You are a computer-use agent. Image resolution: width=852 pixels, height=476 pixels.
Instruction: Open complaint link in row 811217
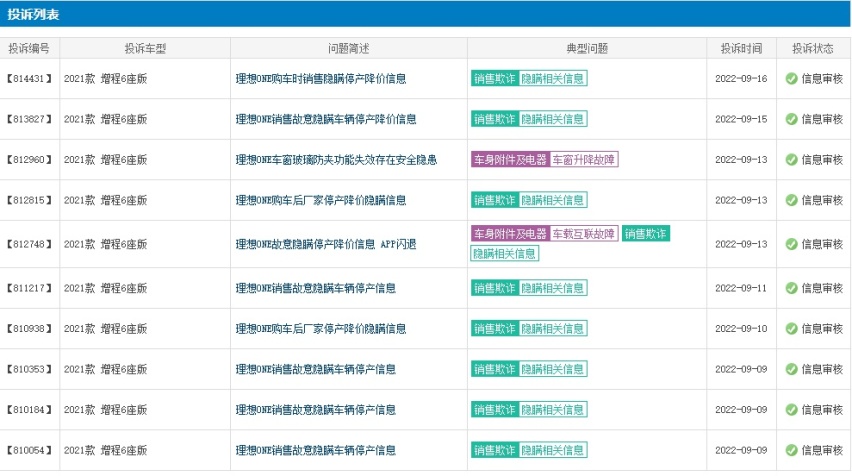click(316, 288)
